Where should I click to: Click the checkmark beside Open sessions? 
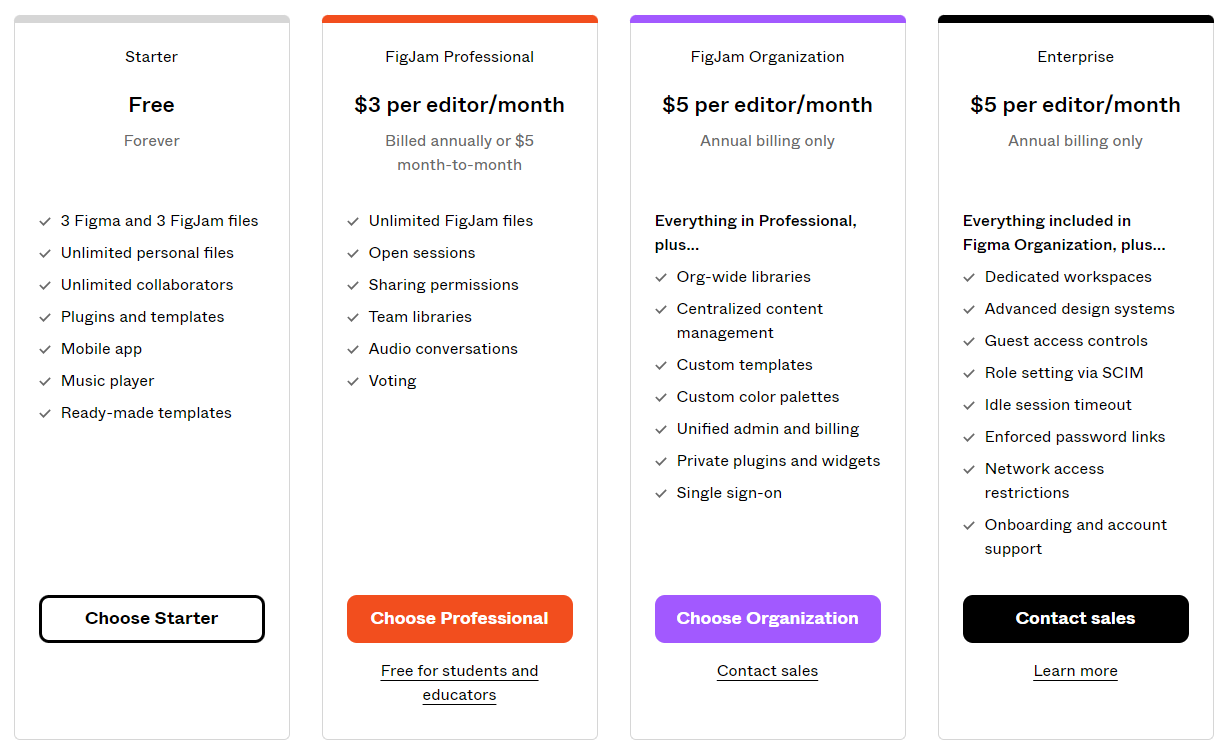coord(353,254)
